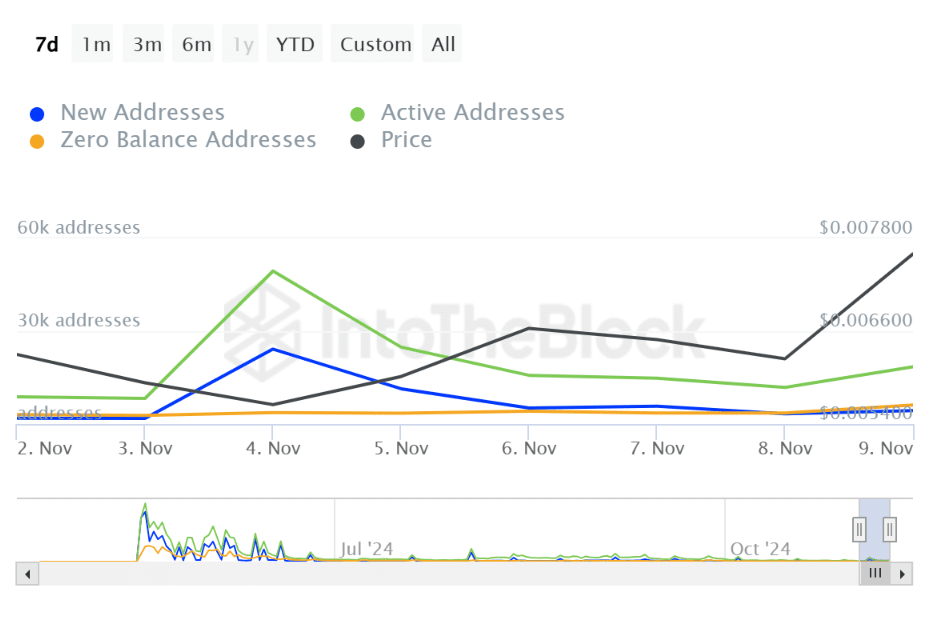Click blue New Addresses peak on 4. Nov
The image size is (933, 618).
point(273,349)
